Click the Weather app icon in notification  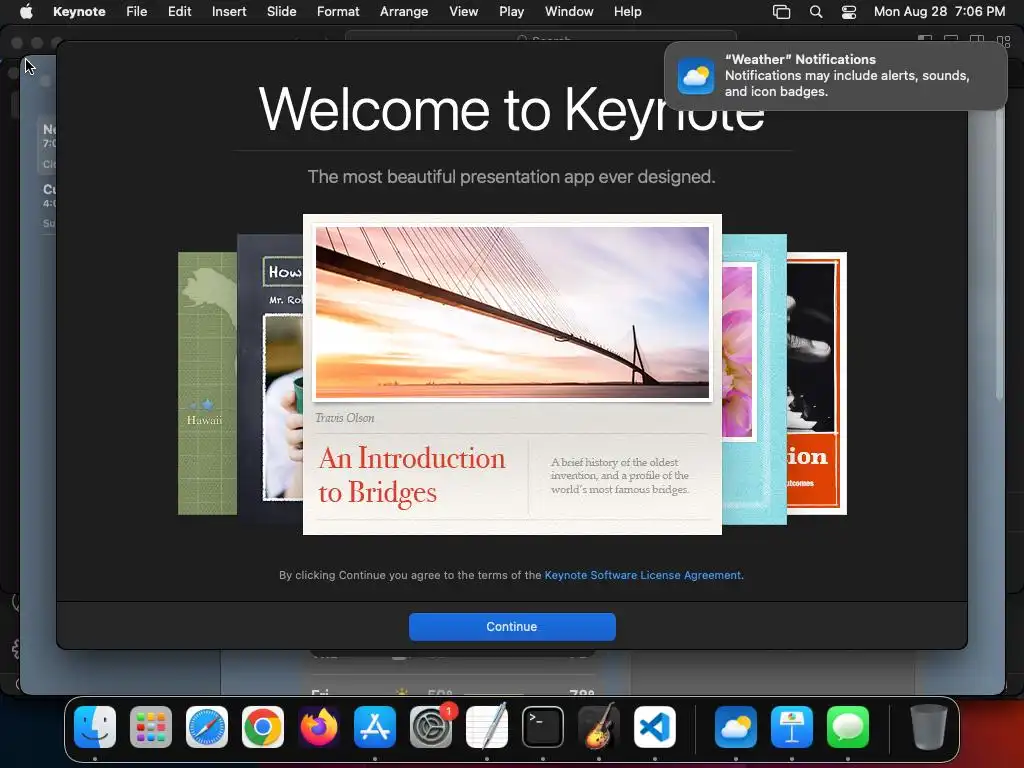[696, 76]
